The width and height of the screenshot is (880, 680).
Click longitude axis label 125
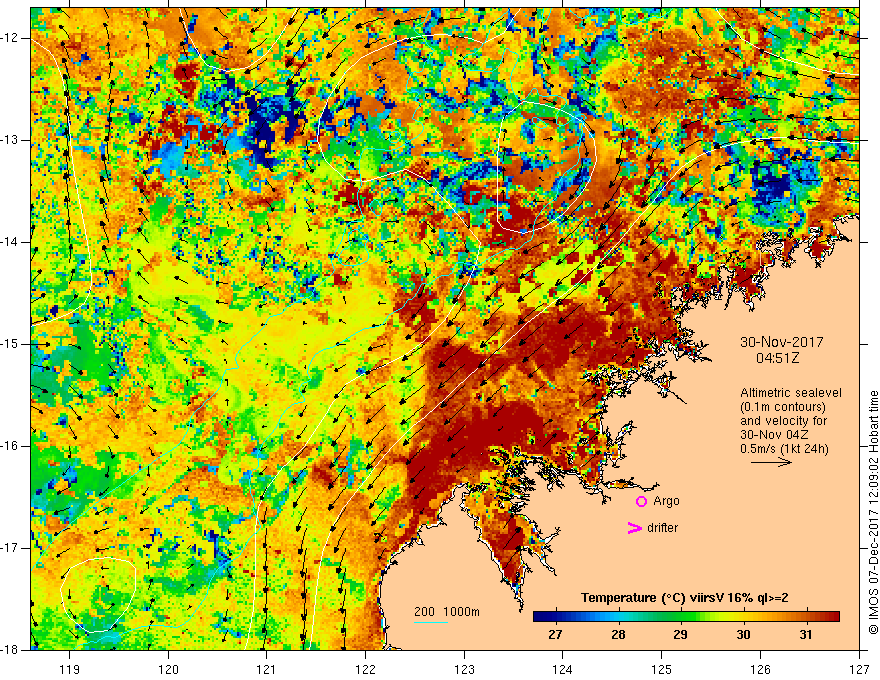point(662,669)
